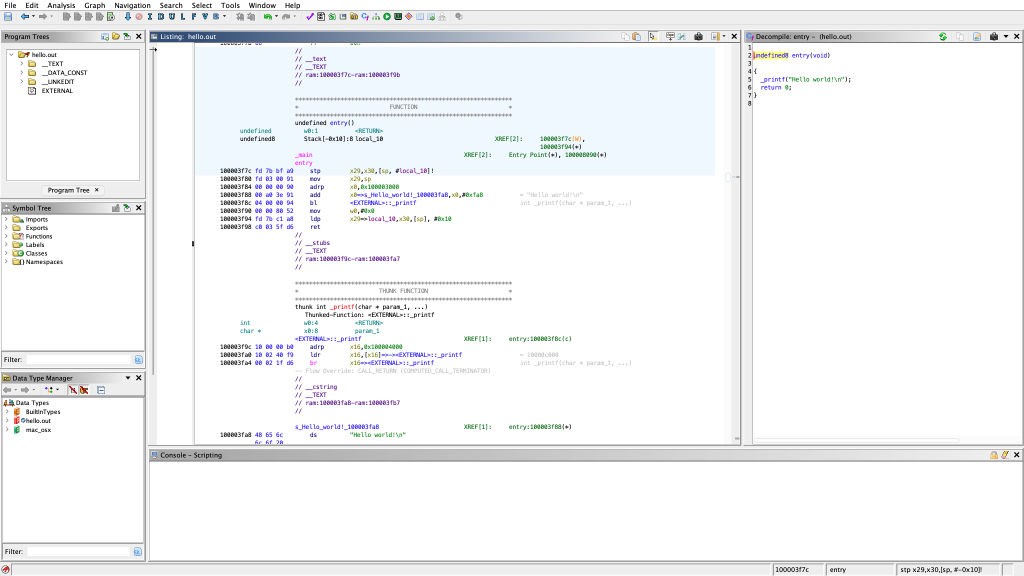Click Collapse All icon in Data Type Manager
Image resolution: width=1024 pixels, height=576 pixels.
click(101, 390)
